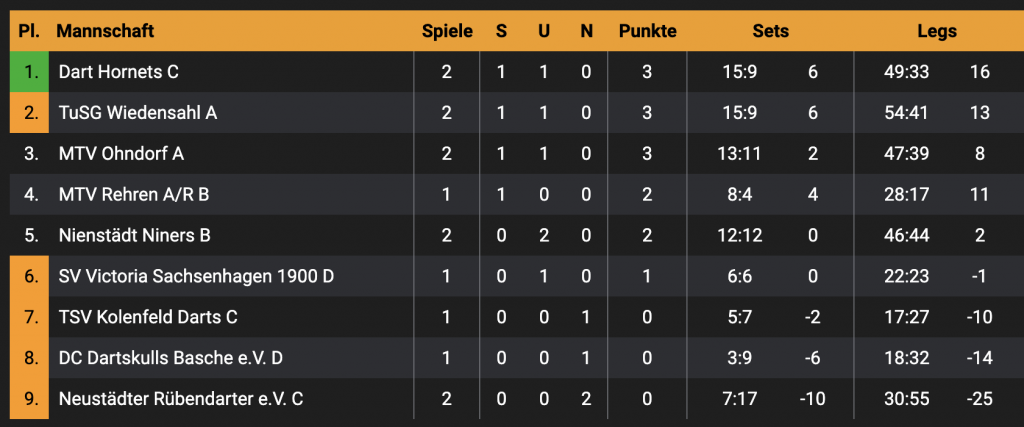Click the 49:33 legs score
Screen dimensions: 1024x427
point(907,72)
